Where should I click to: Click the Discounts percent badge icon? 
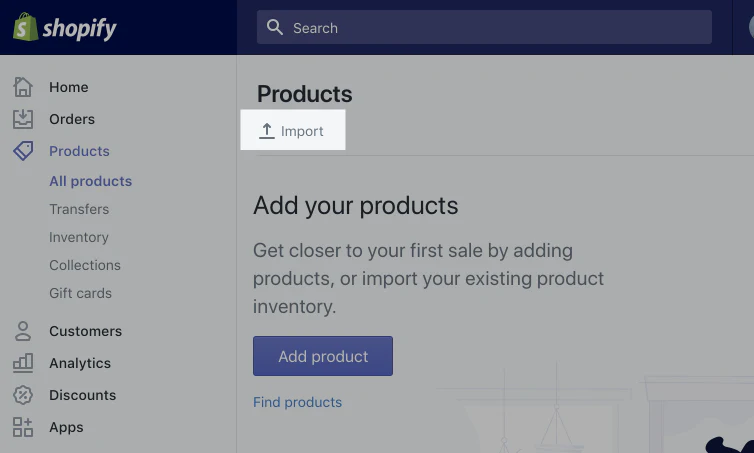click(23, 395)
